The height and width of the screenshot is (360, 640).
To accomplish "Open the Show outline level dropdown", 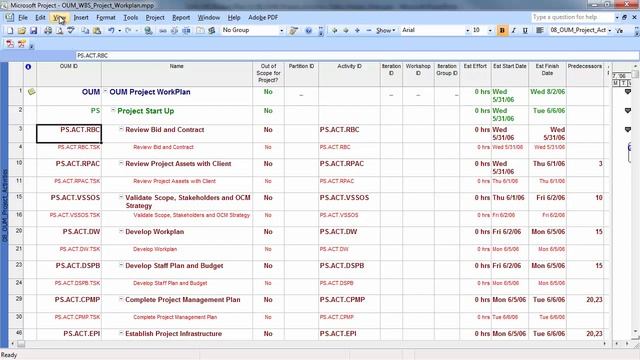I will coord(386,31).
